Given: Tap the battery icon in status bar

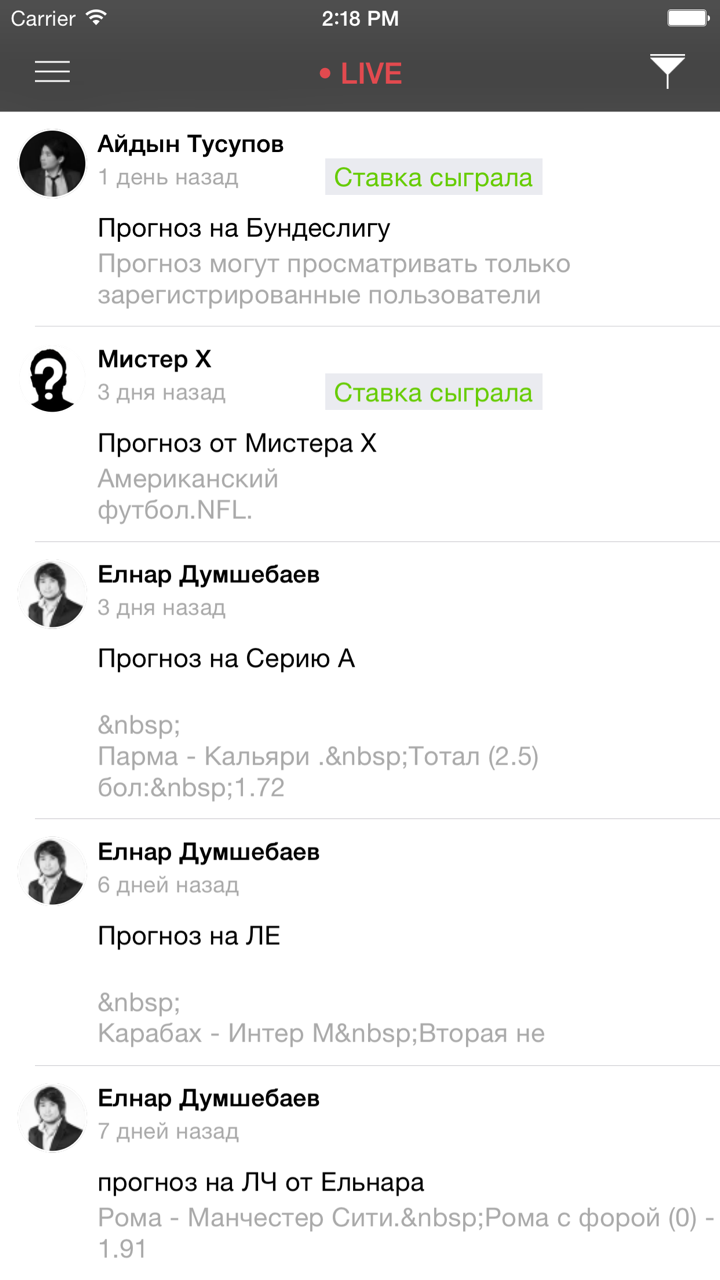Looking at the screenshot, I should 687,18.
